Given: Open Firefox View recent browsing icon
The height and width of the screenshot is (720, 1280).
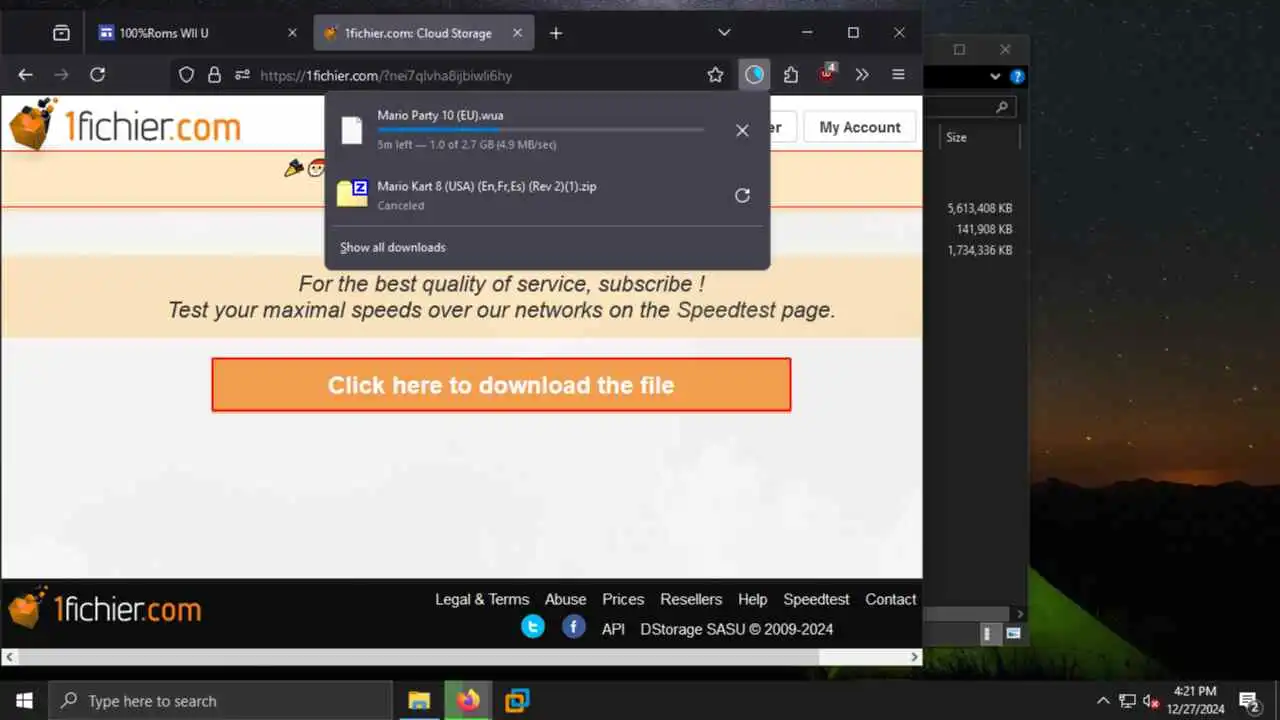Looking at the screenshot, I should coord(61,33).
